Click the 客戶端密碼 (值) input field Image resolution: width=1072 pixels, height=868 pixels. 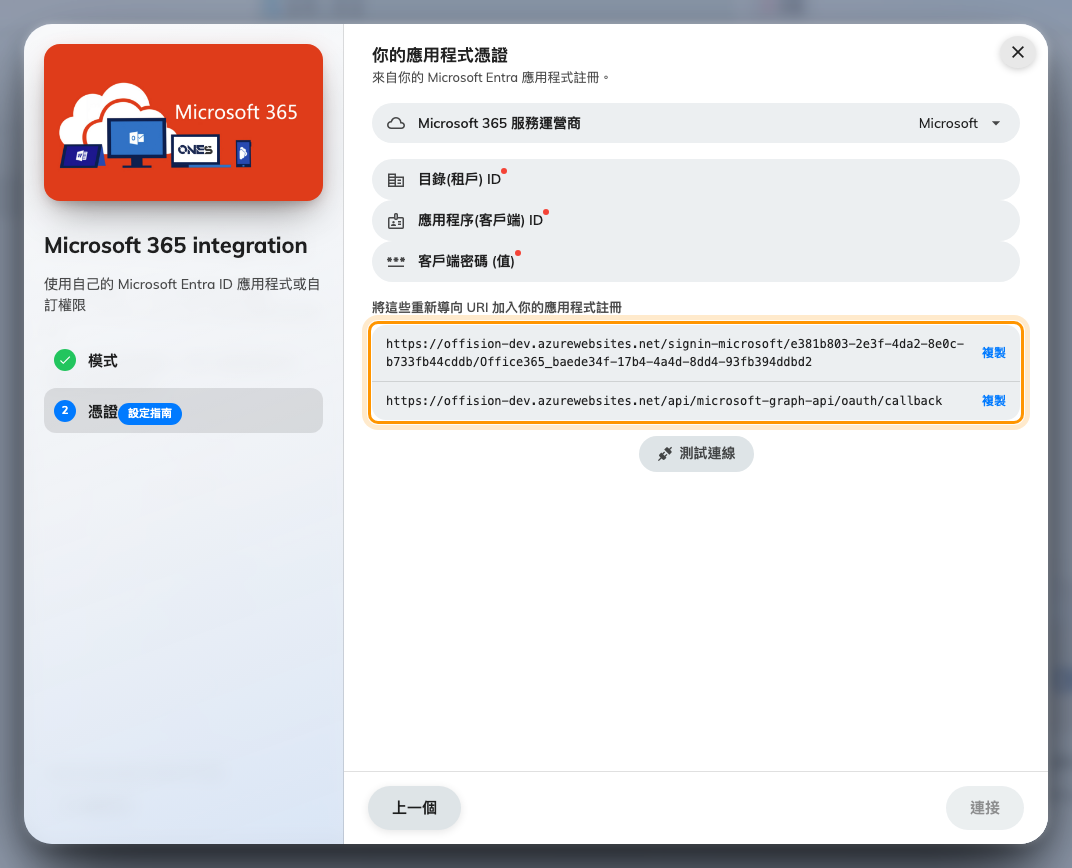pyautogui.click(x=695, y=261)
